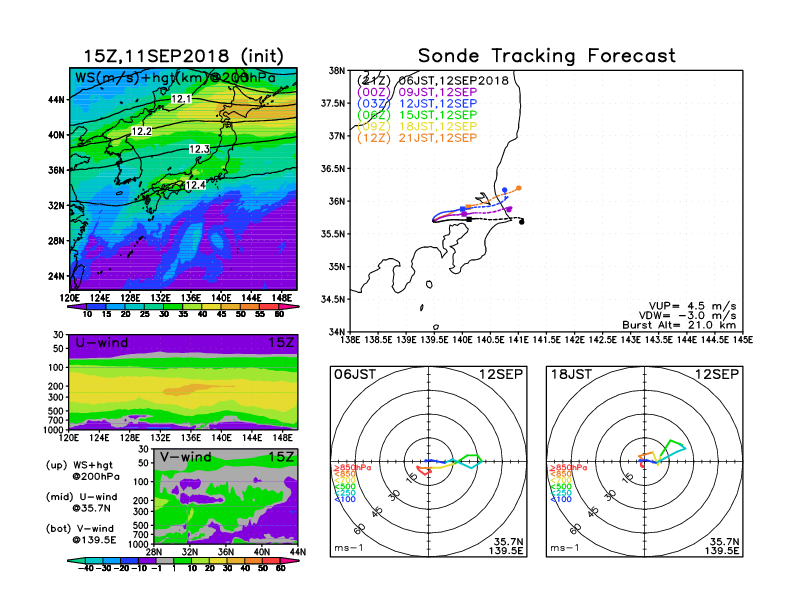Image resolution: width=792 pixels, height=612 pixels.
Task: Click the "44N" tick on V-wind panel
Action: [x=298, y=552]
